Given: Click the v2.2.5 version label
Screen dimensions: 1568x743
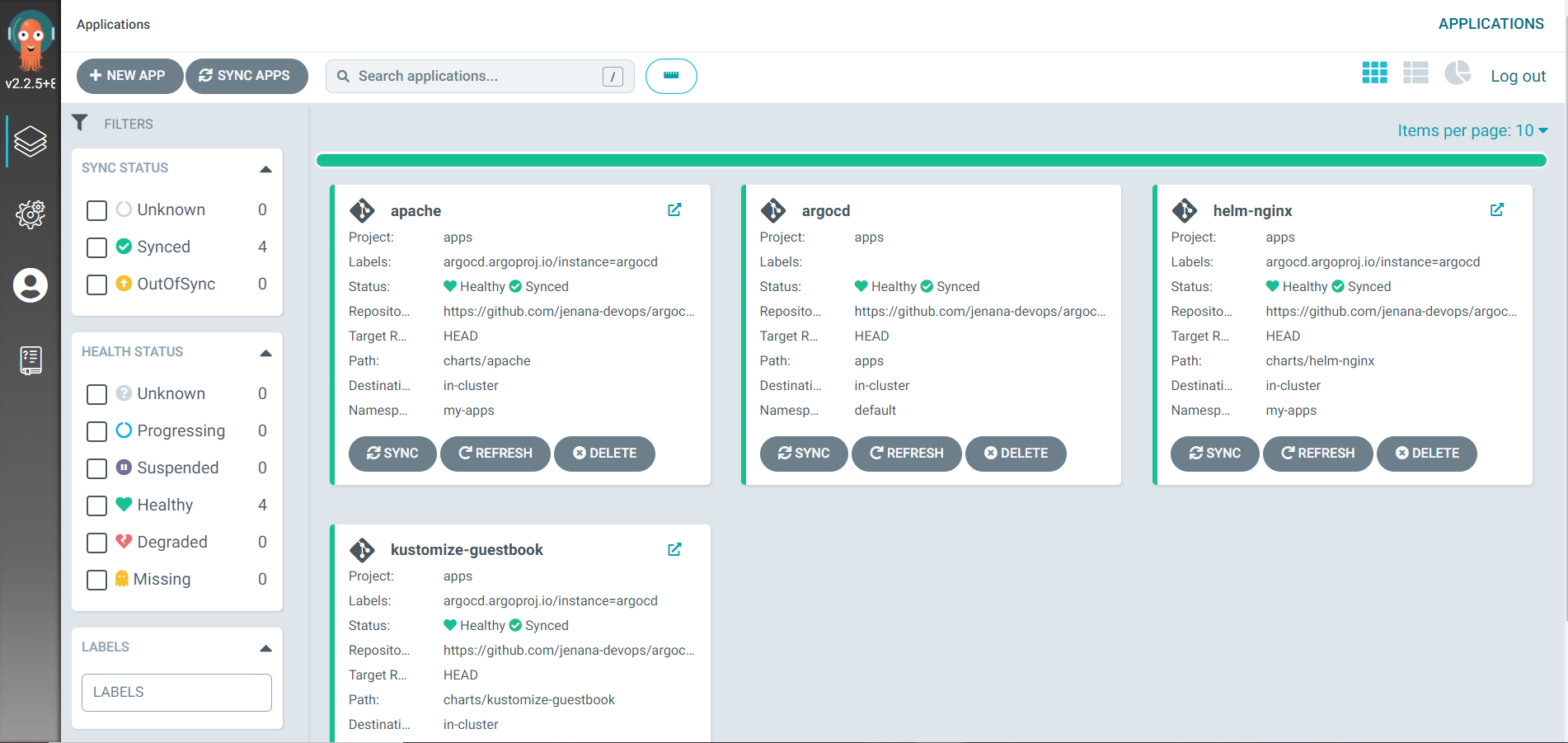Looking at the screenshot, I should point(31,83).
